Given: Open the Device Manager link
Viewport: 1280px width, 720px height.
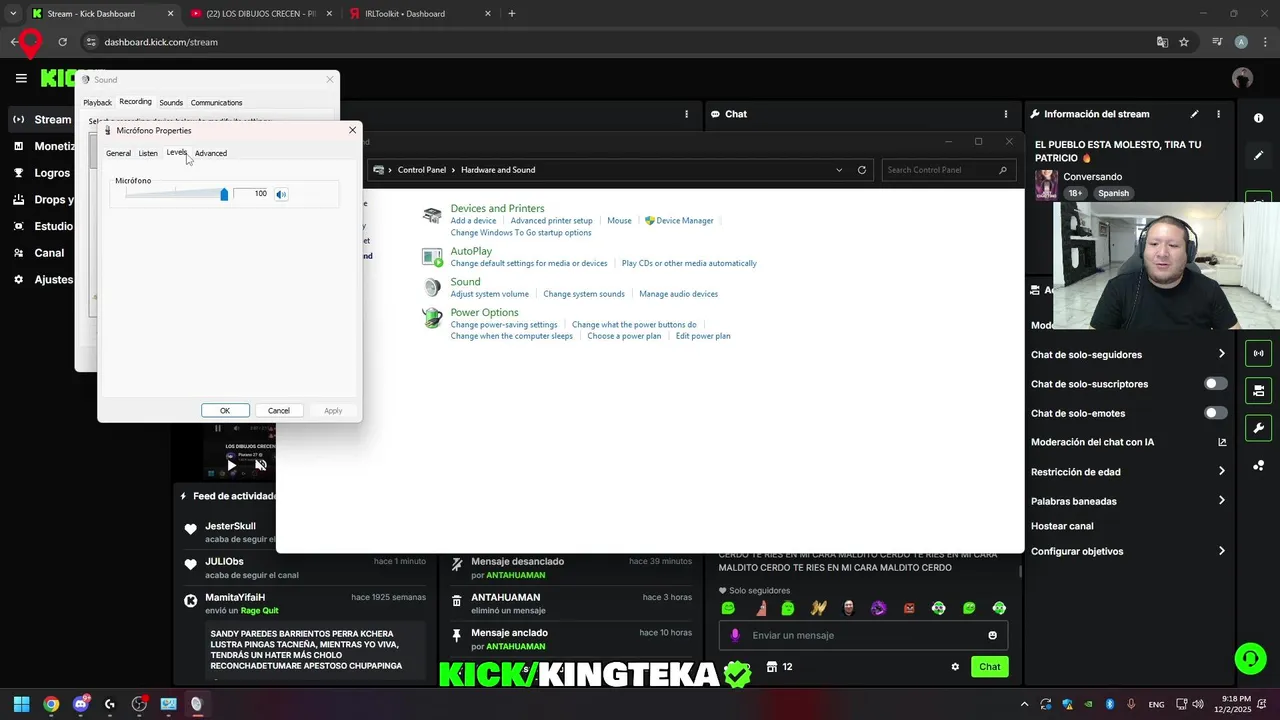Looking at the screenshot, I should coord(685,221).
